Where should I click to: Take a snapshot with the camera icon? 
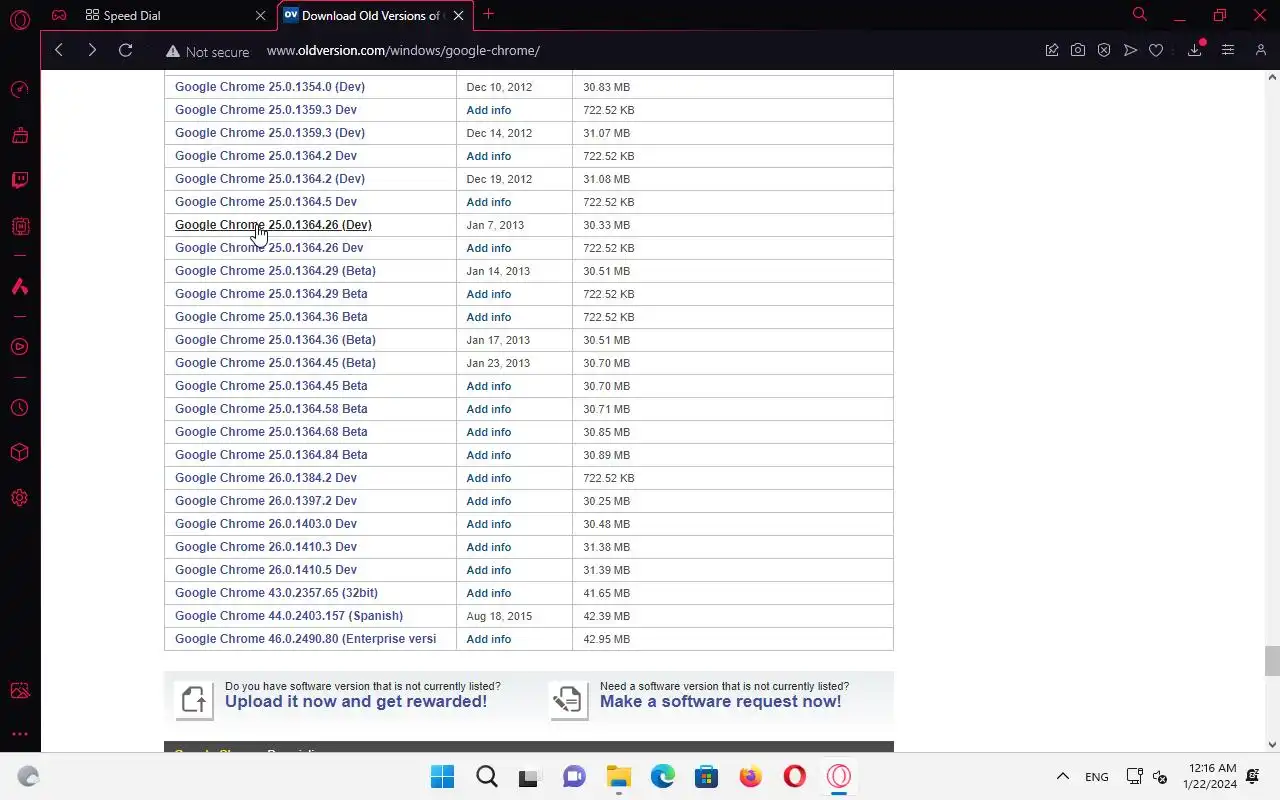coord(1078,50)
